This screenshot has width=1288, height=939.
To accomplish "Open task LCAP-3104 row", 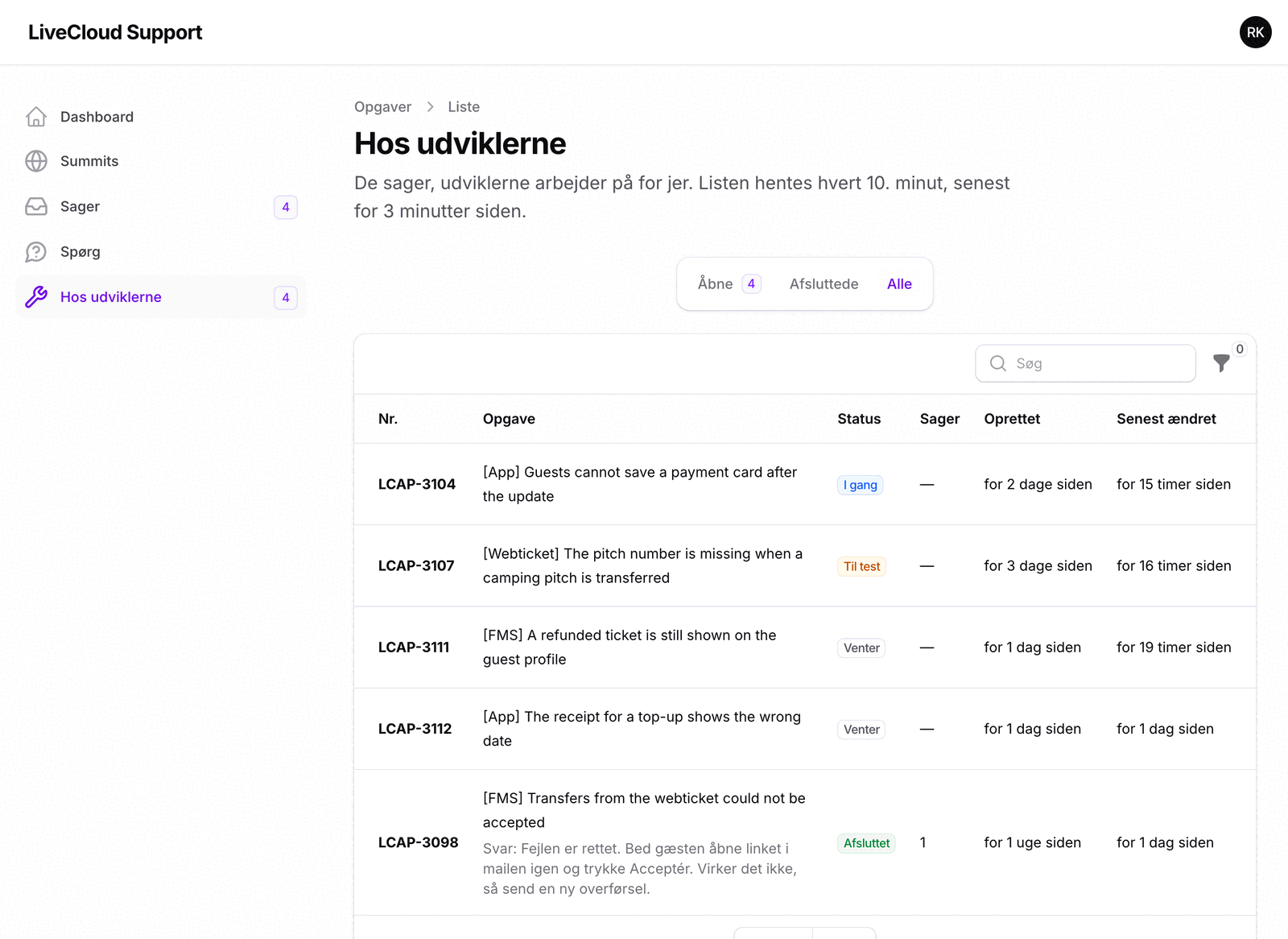I will tap(805, 484).
